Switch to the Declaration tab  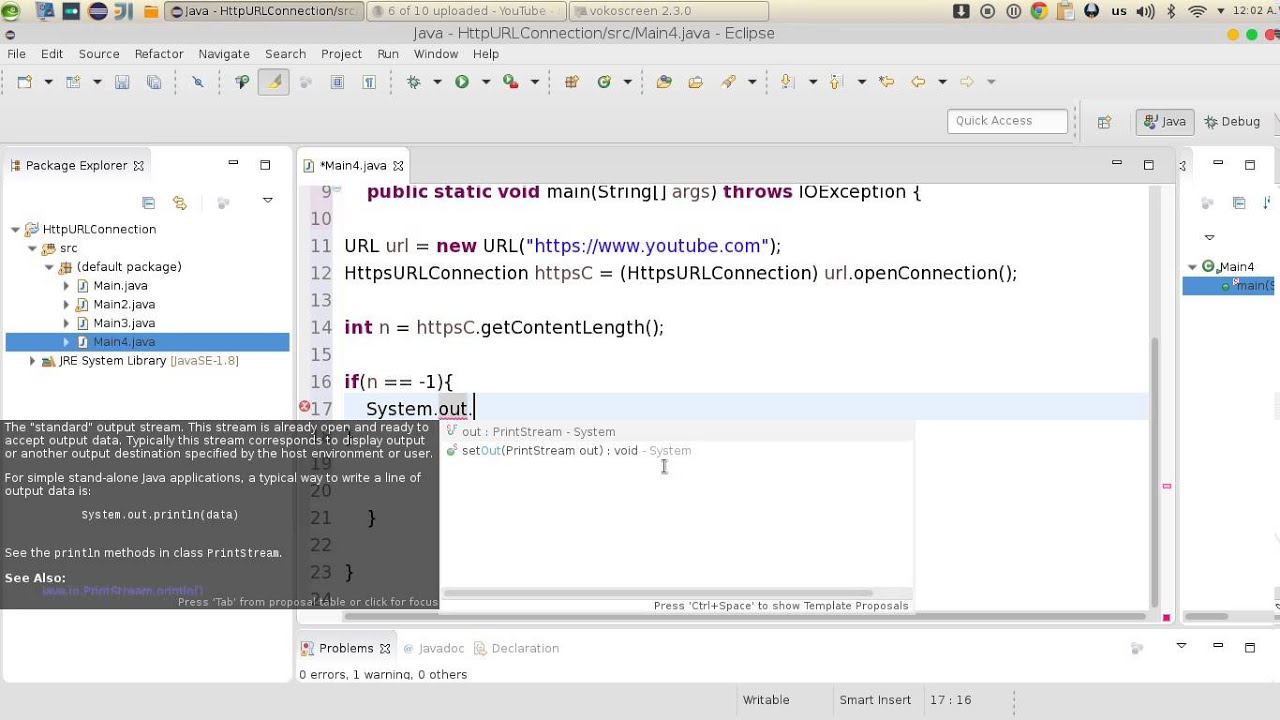(516, 648)
